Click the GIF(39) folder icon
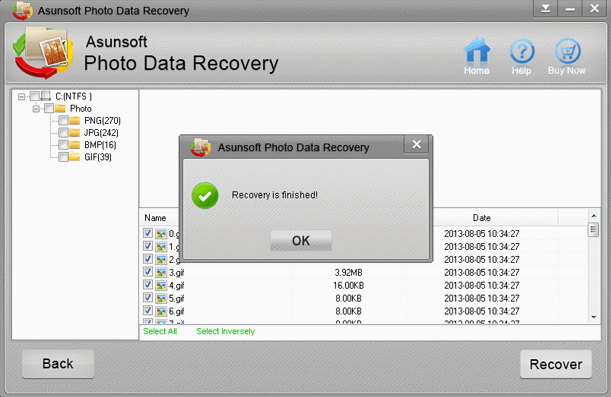 point(74,157)
